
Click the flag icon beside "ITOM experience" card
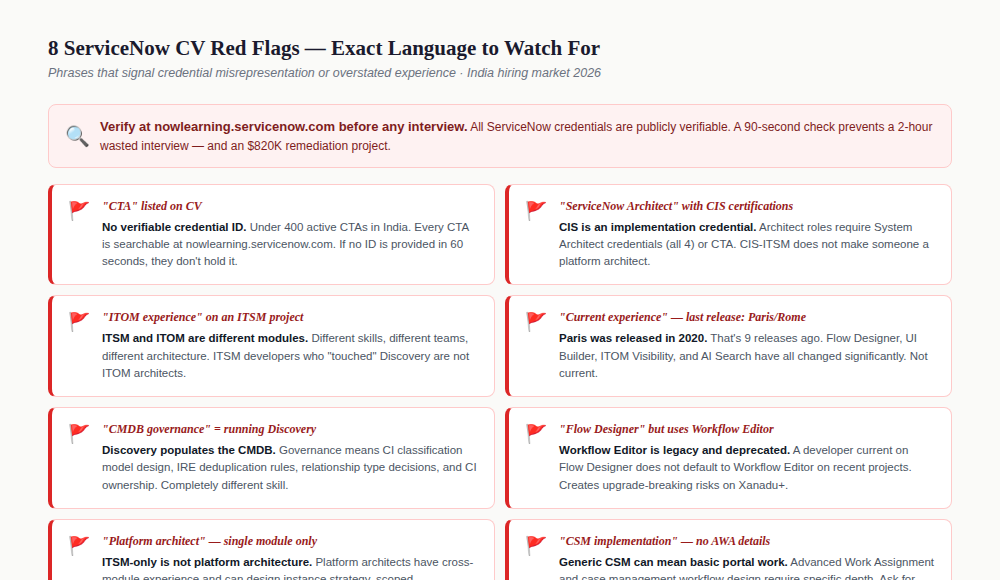click(x=79, y=321)
